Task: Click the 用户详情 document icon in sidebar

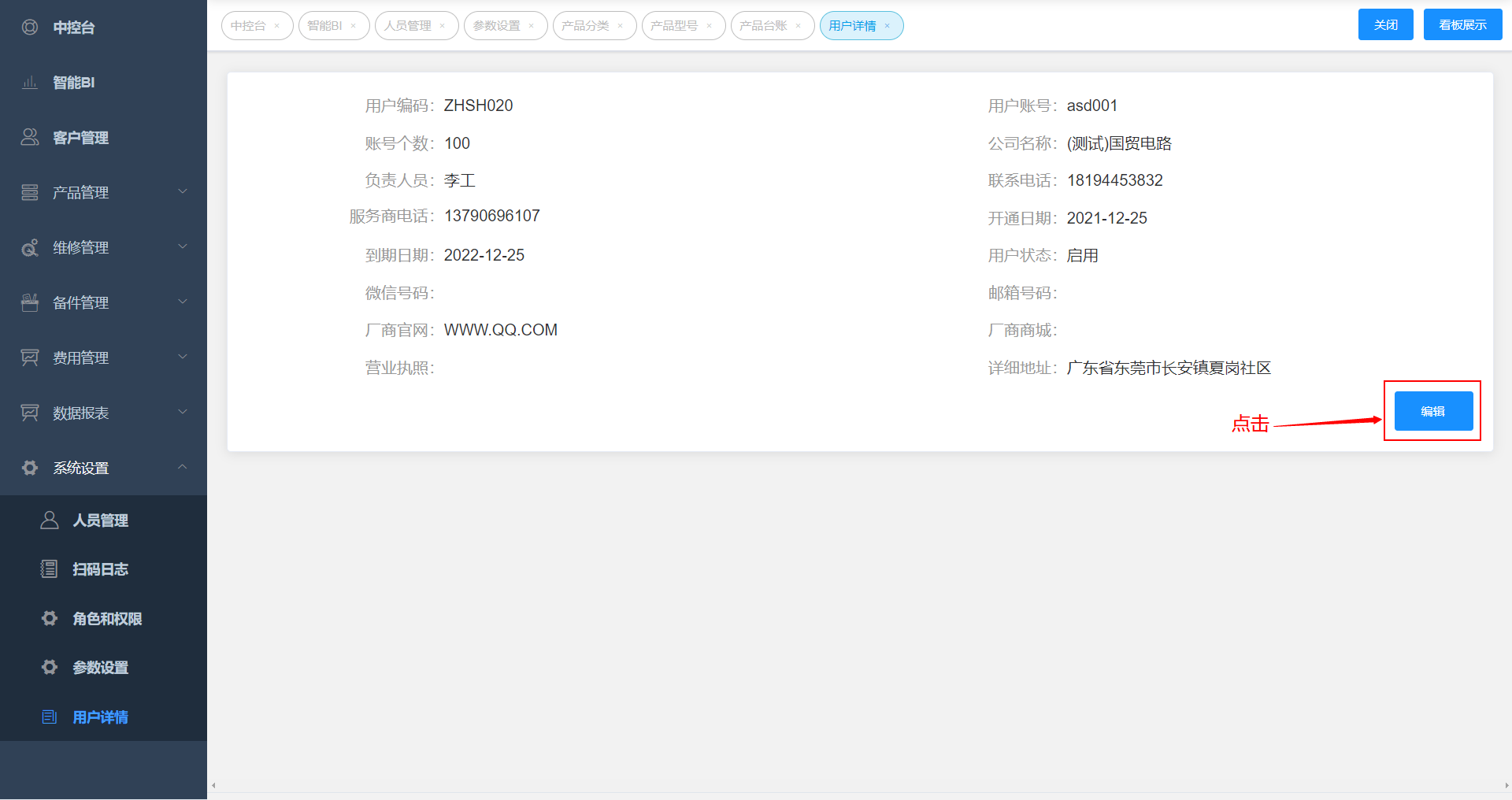Action: (50, 717)
